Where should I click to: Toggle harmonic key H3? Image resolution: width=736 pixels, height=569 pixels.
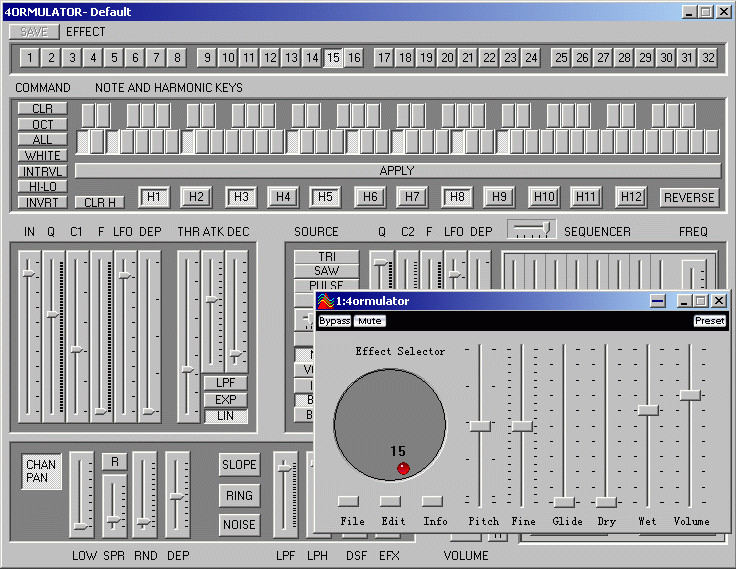click(241, 197)
